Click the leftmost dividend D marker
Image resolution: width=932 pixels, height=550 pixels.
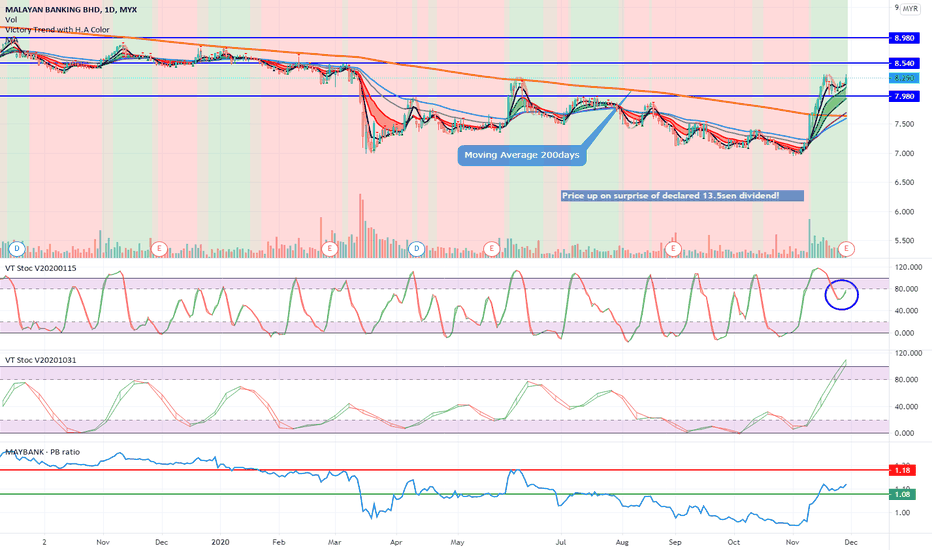pos(17,249)
